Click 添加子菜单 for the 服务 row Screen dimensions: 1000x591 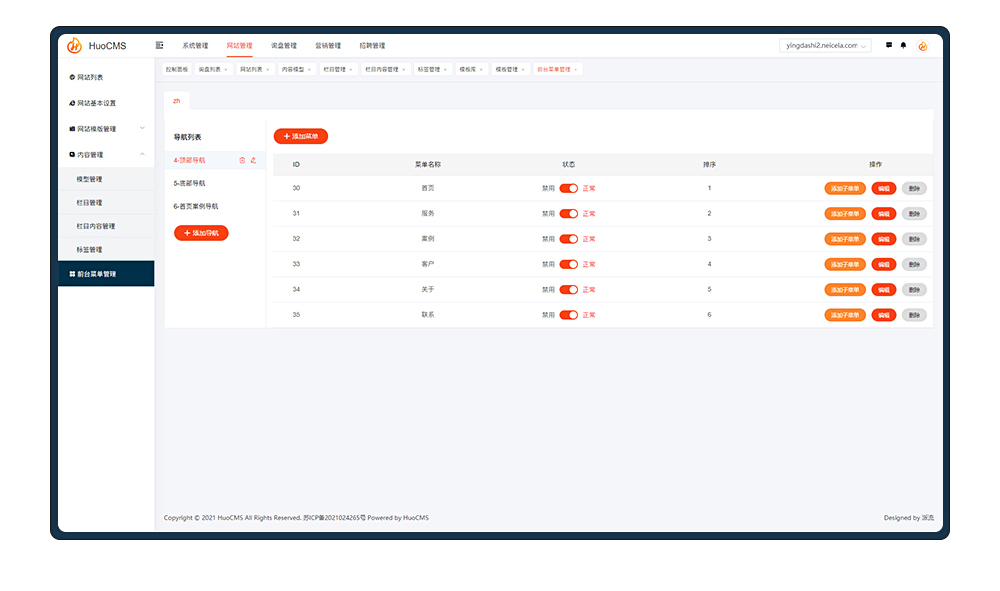845,213
